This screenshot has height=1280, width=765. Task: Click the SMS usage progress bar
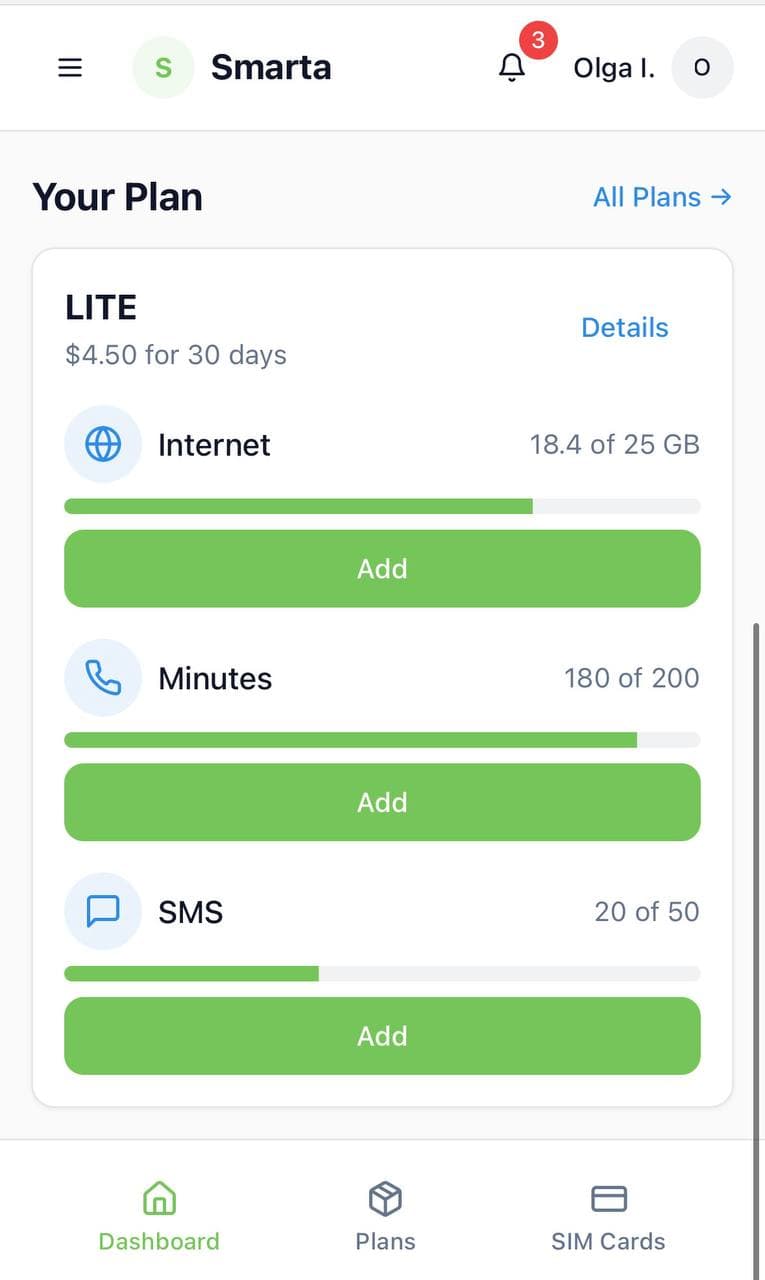[382, 973]
